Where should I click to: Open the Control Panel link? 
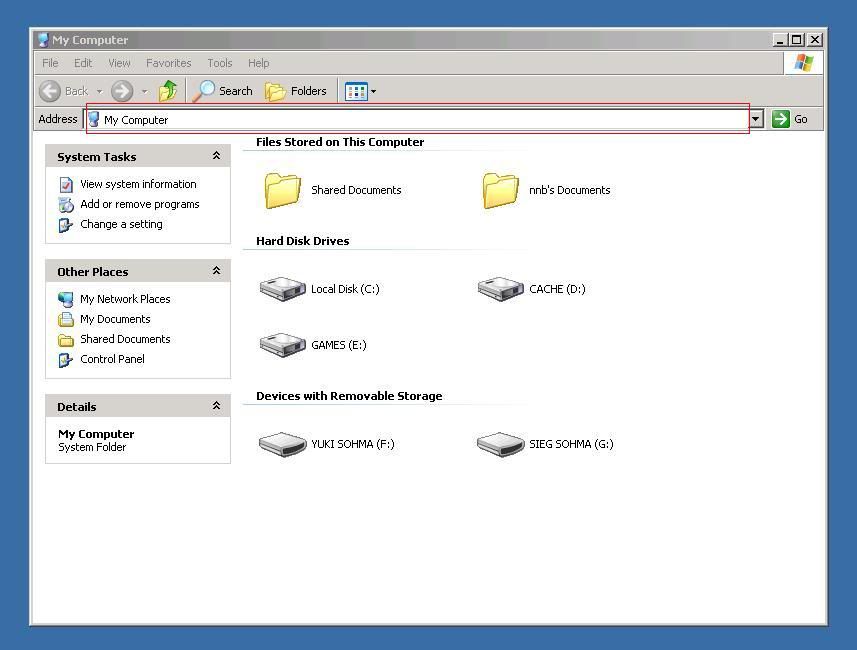(113, 359)
